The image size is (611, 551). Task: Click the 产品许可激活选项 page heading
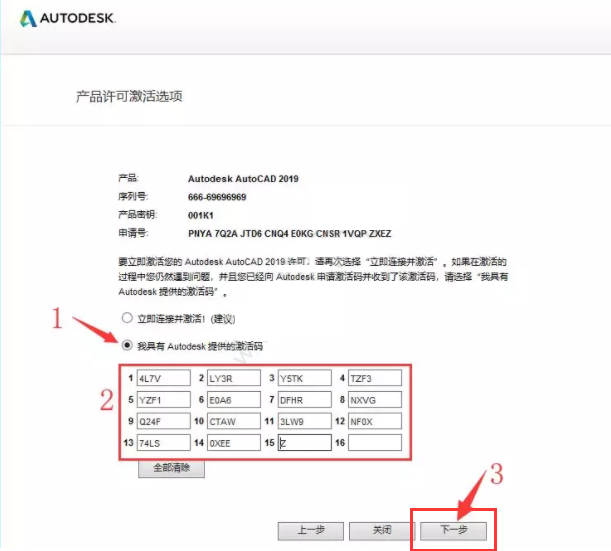click(x=129, y=96)
